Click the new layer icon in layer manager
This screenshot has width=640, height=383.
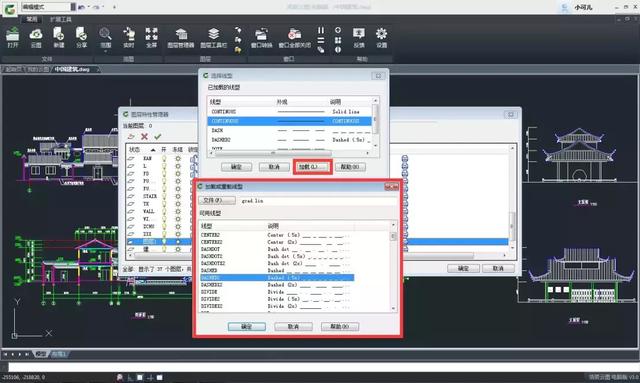[131, 136]
